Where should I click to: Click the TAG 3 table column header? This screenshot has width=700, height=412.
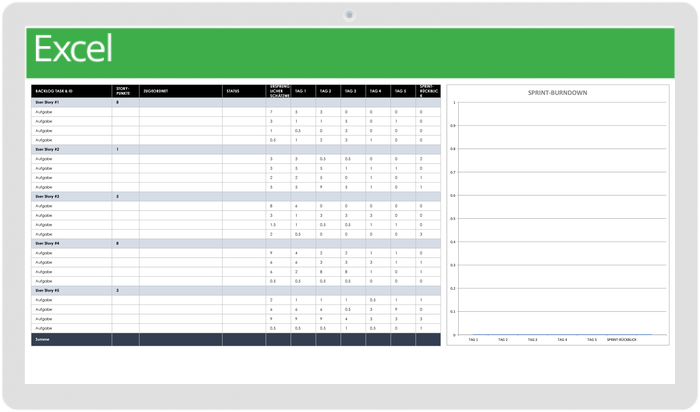(353, 91)
